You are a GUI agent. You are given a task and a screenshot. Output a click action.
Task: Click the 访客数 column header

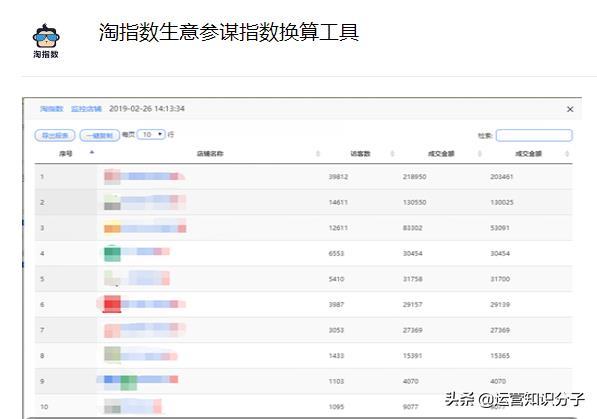360,154
